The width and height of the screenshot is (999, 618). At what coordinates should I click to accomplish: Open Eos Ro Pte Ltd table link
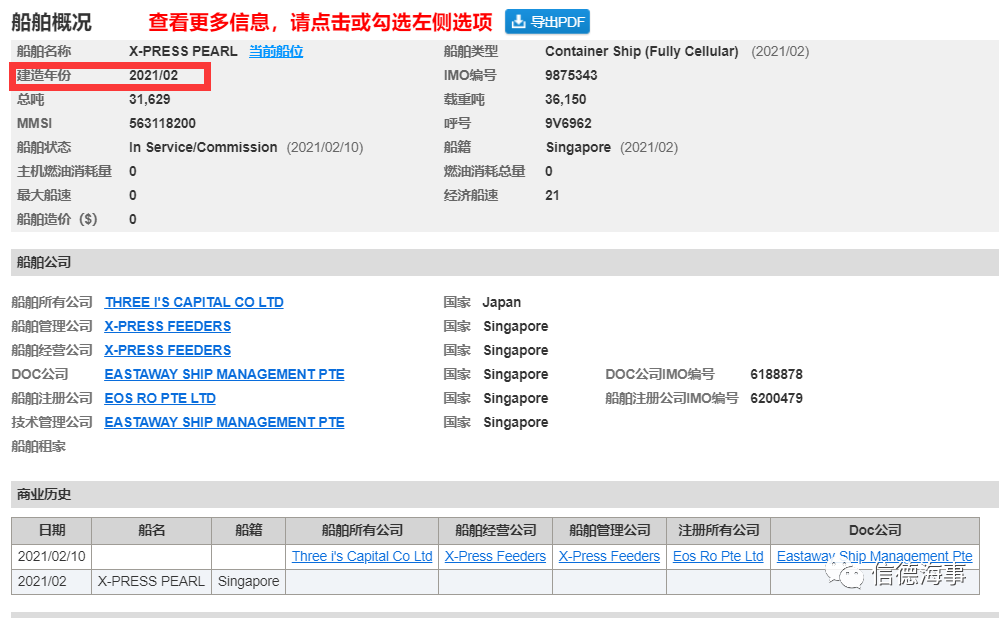(x=718, y=556)
